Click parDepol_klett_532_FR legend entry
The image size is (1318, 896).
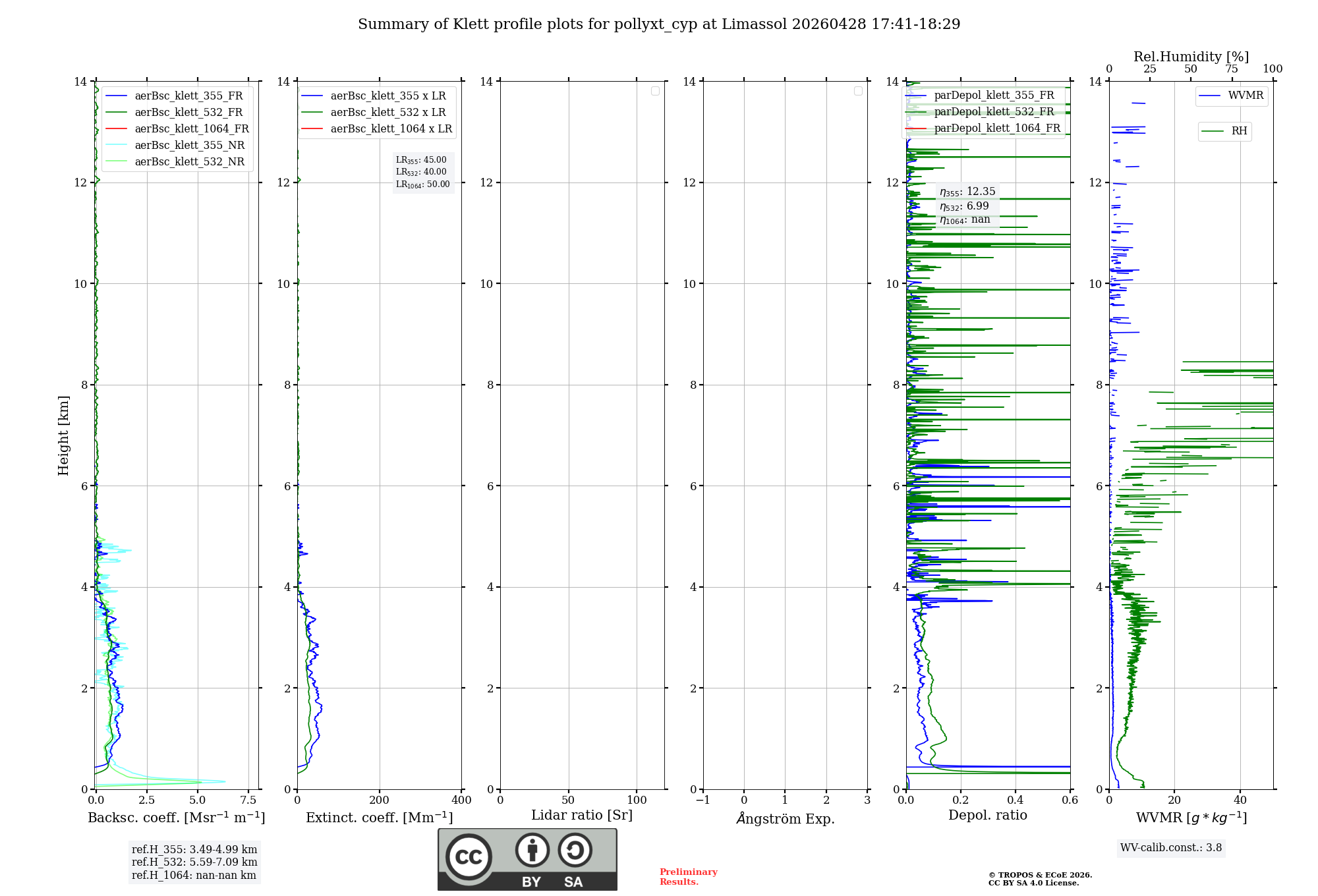pos(994,112)
